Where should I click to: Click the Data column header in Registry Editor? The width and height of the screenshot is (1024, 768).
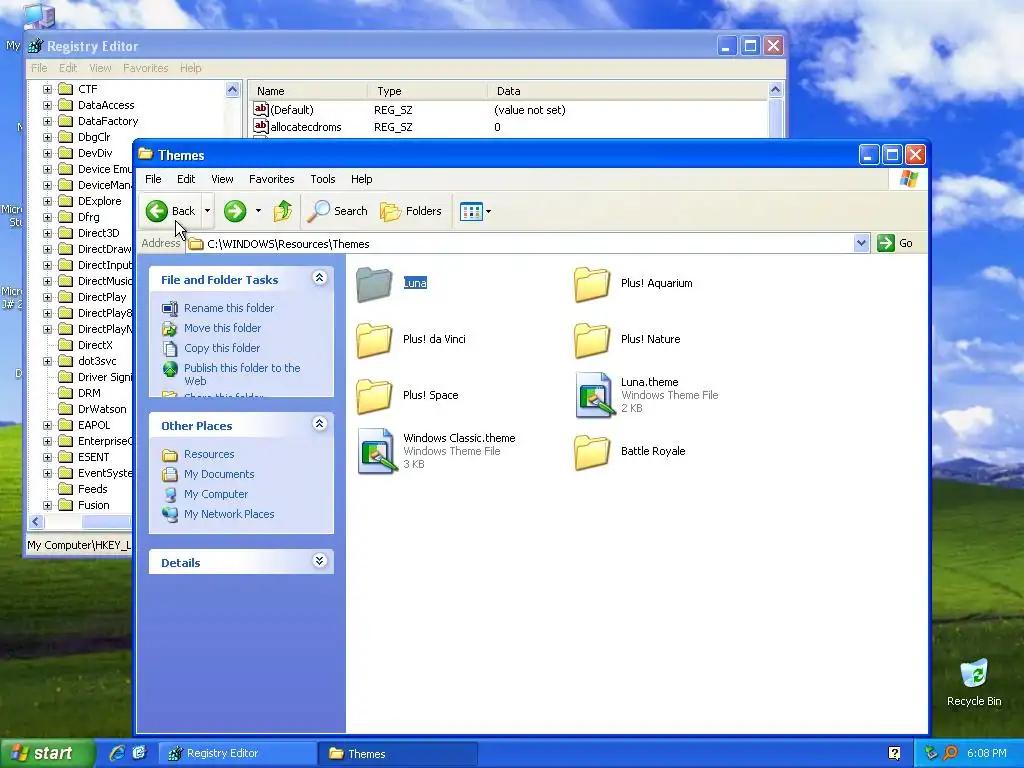pos(627,91)
